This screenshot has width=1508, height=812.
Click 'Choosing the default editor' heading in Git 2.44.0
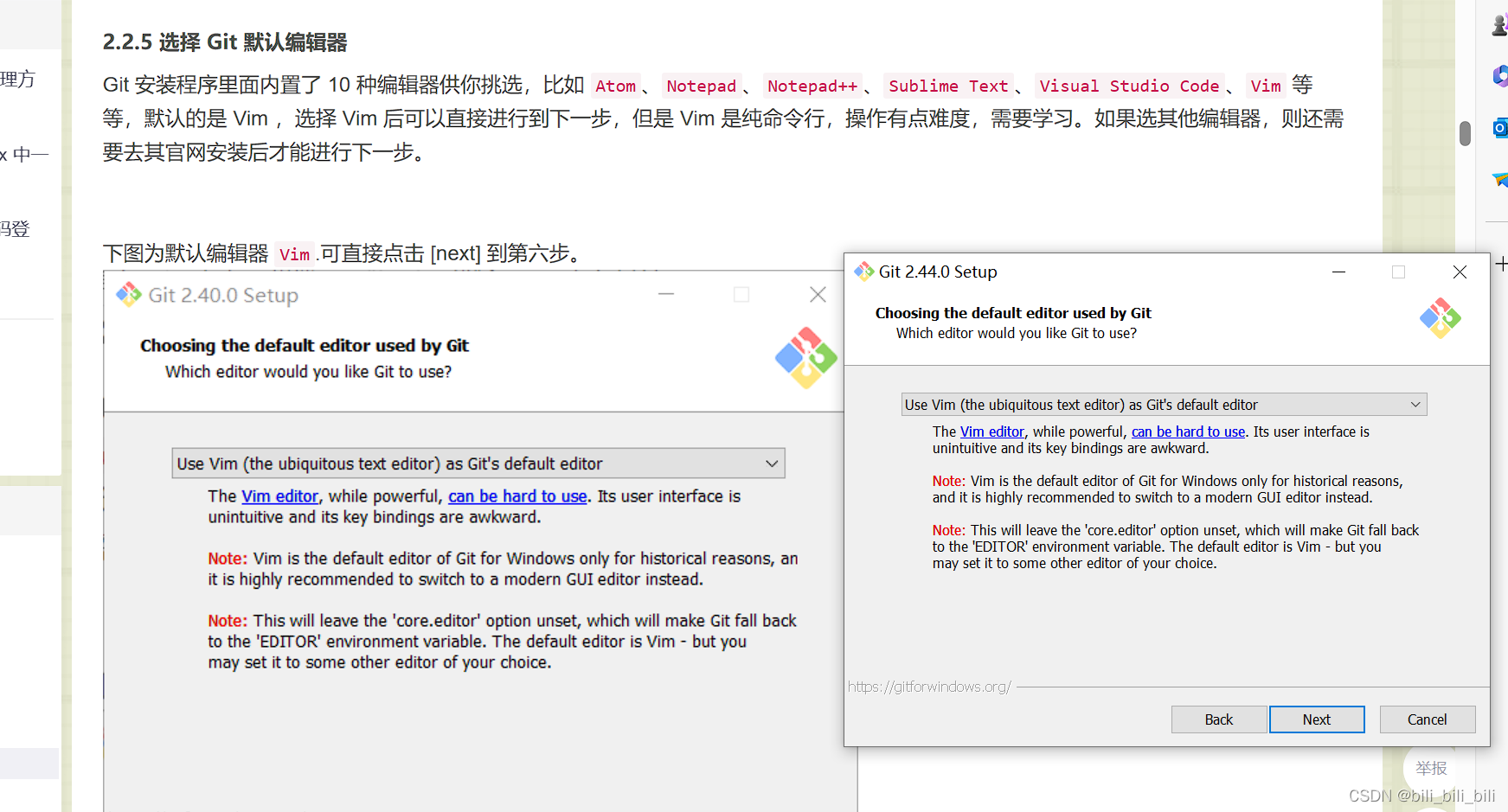[1013, 313]
